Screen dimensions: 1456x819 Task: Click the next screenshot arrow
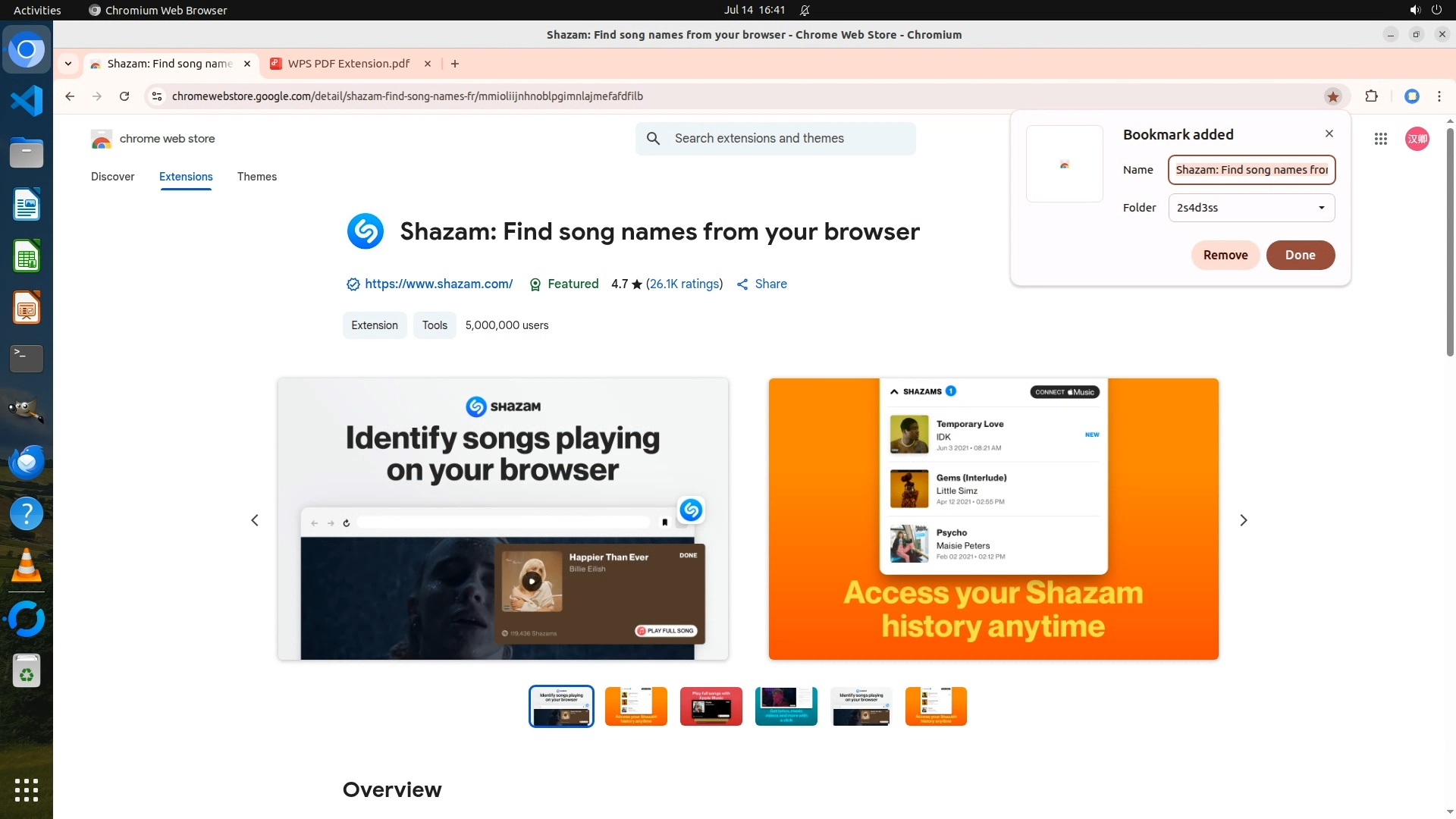point(1243,520)
